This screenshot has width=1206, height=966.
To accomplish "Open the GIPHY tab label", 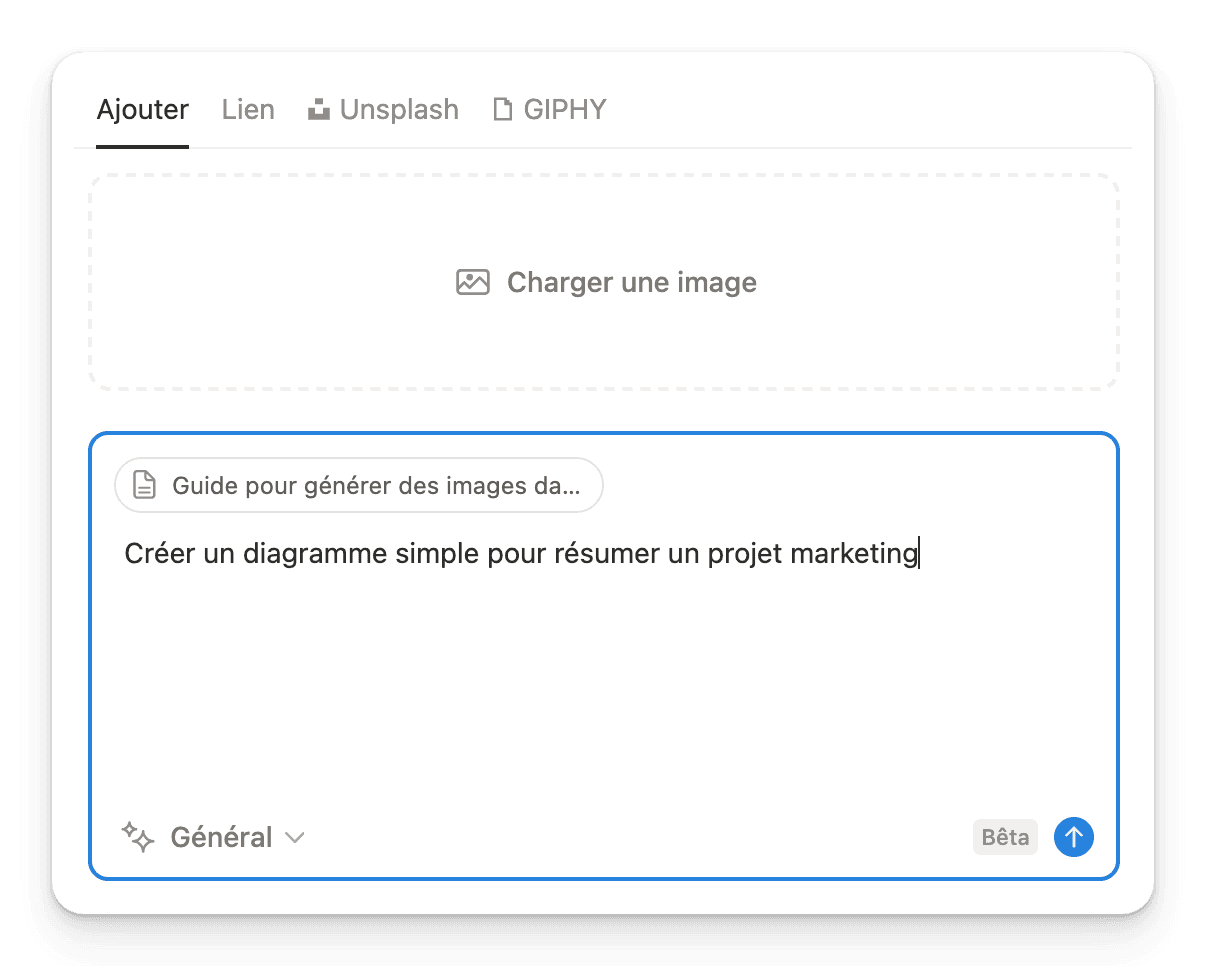I will pos(565,109).
